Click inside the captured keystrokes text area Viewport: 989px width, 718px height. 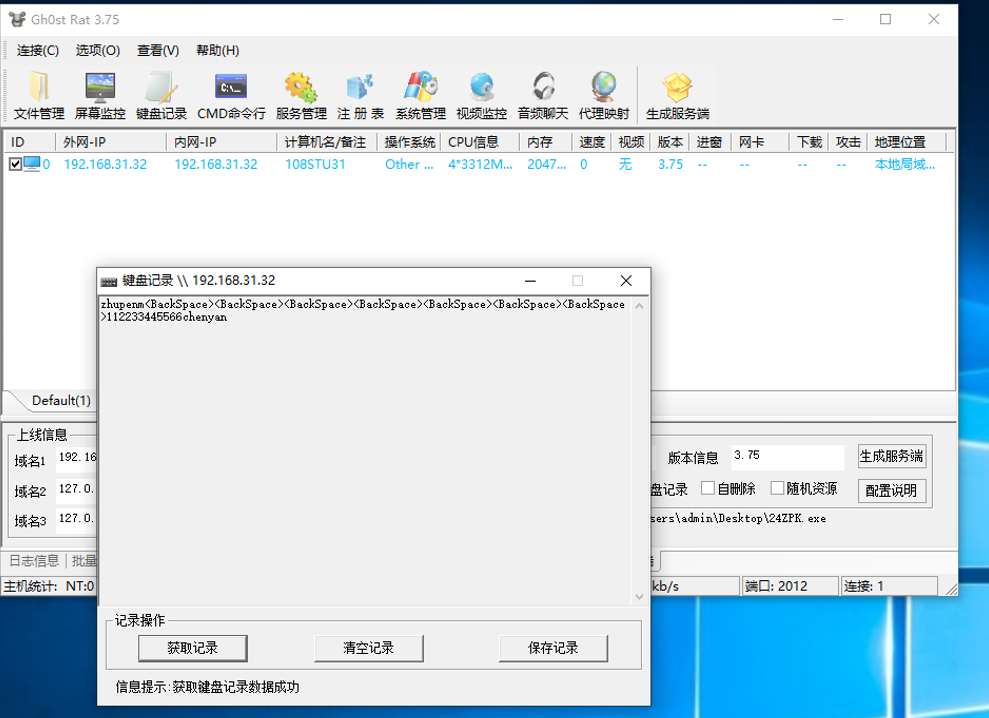coord(365,450)
